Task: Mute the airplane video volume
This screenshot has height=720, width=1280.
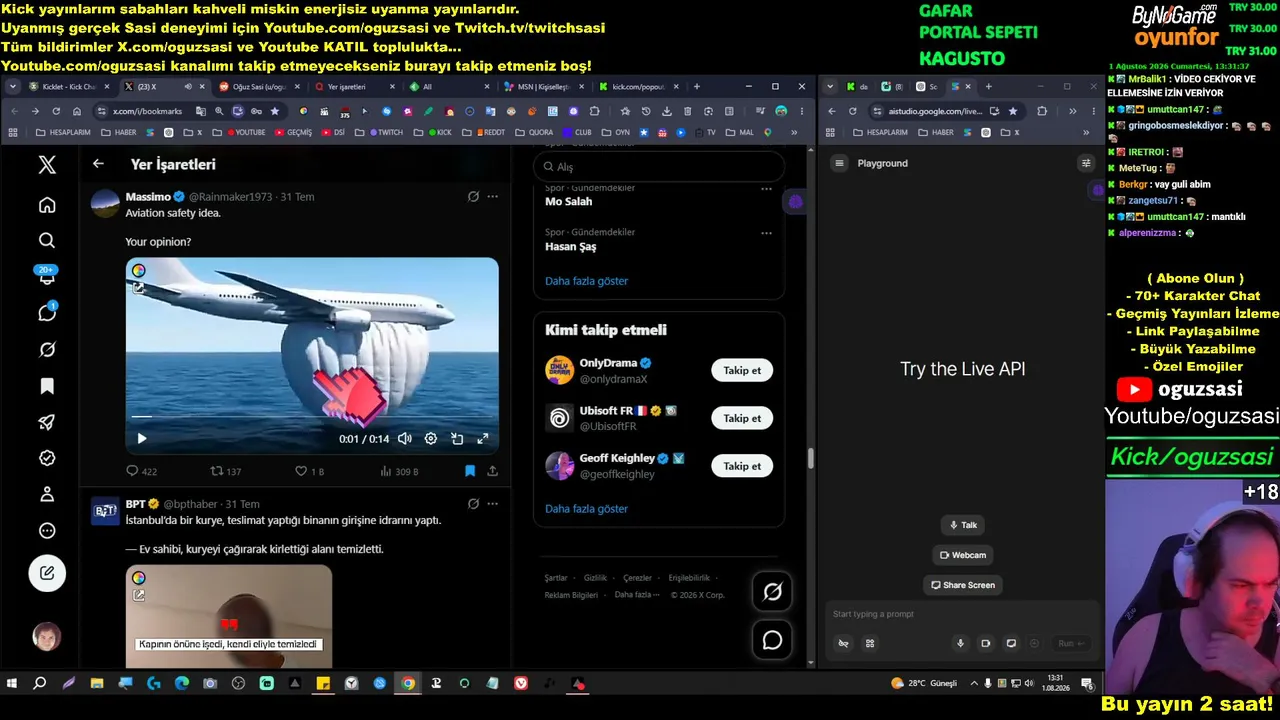Action: click(x=404, y=438)
